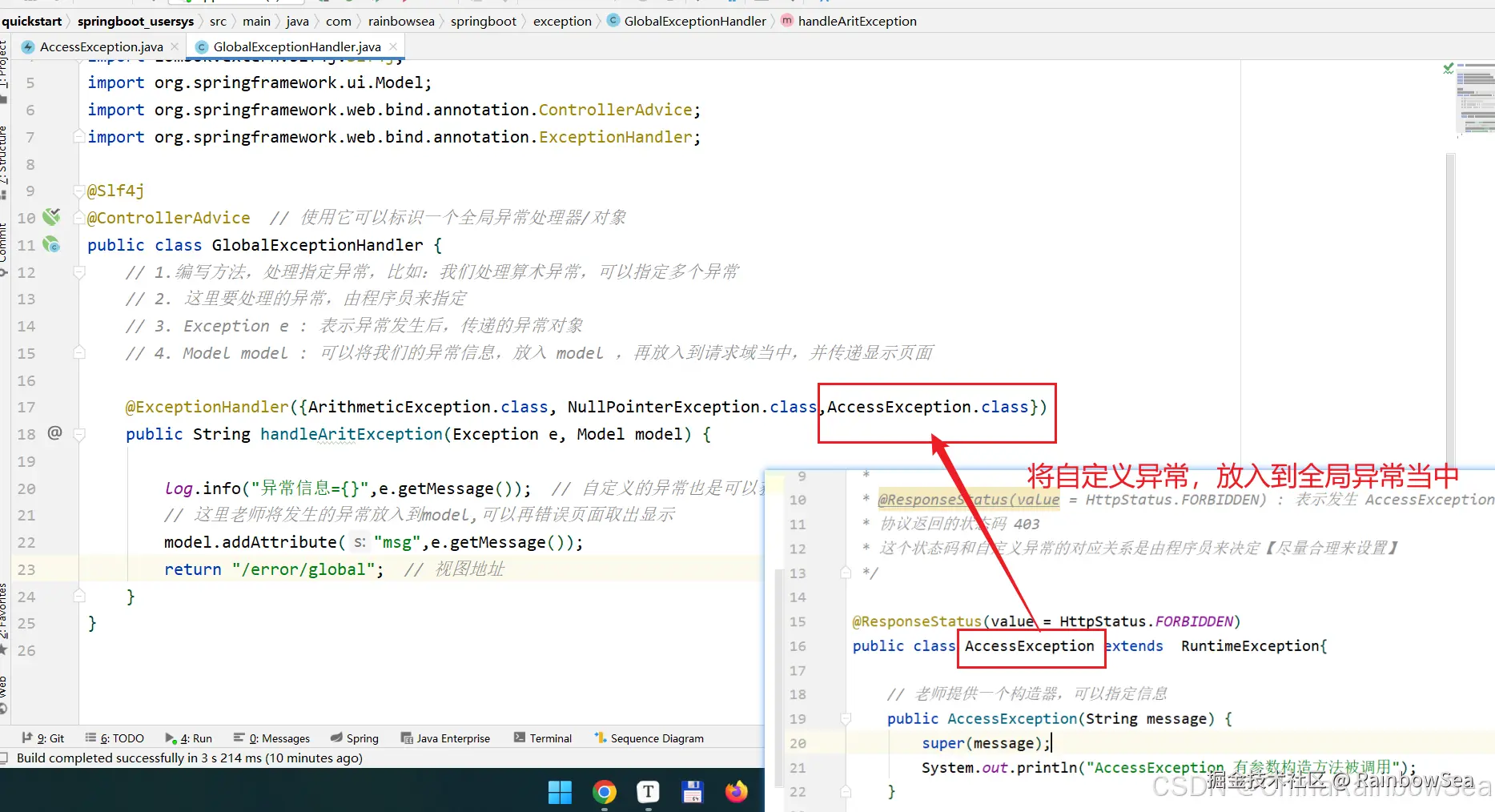This screenshot has width=1495, height=812.
Task: Click the springboot breadcrumb
Action: 483,21
